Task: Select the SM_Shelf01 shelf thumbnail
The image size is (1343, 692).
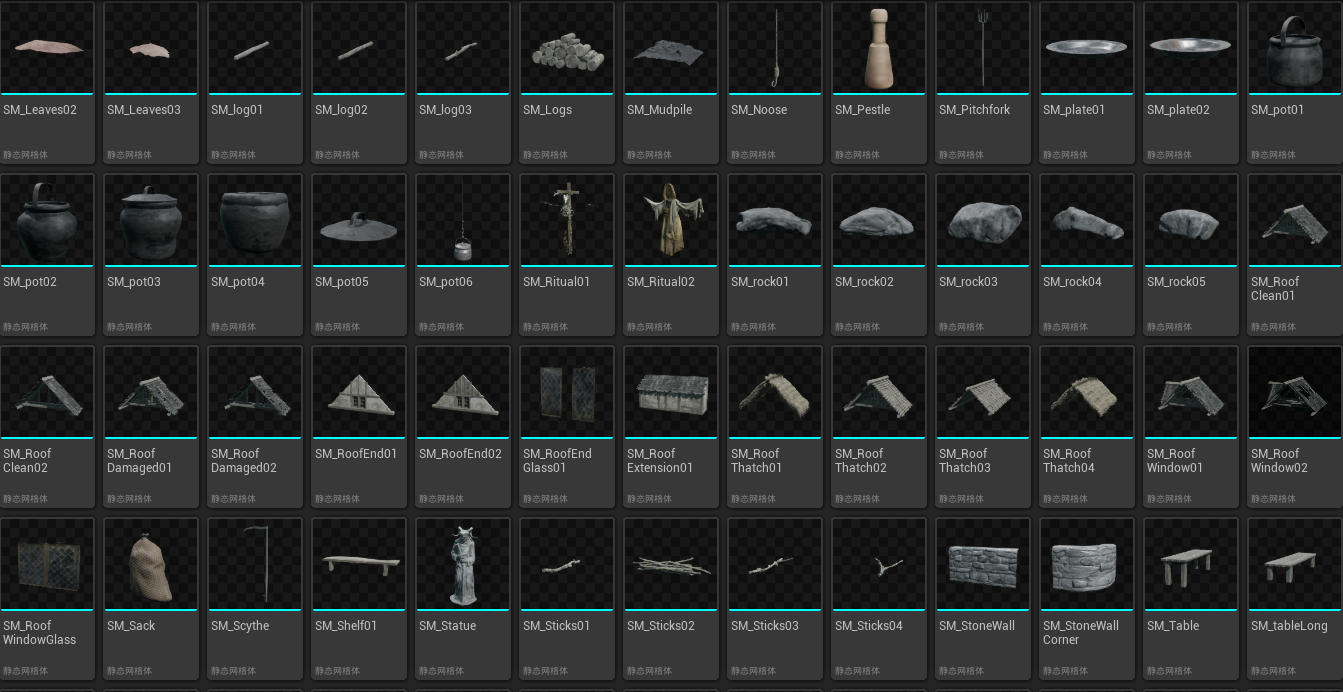Action: (x=360, y=564)
